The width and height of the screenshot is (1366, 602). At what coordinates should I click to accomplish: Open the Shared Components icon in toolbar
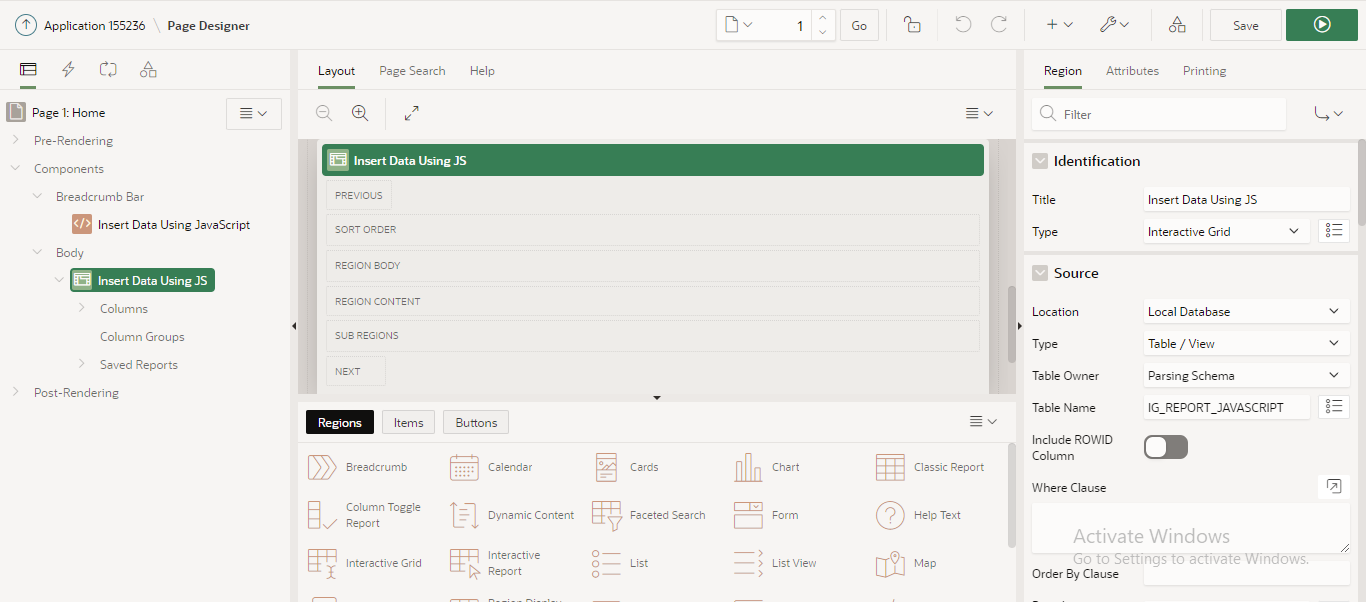[x=1177, y=25]
